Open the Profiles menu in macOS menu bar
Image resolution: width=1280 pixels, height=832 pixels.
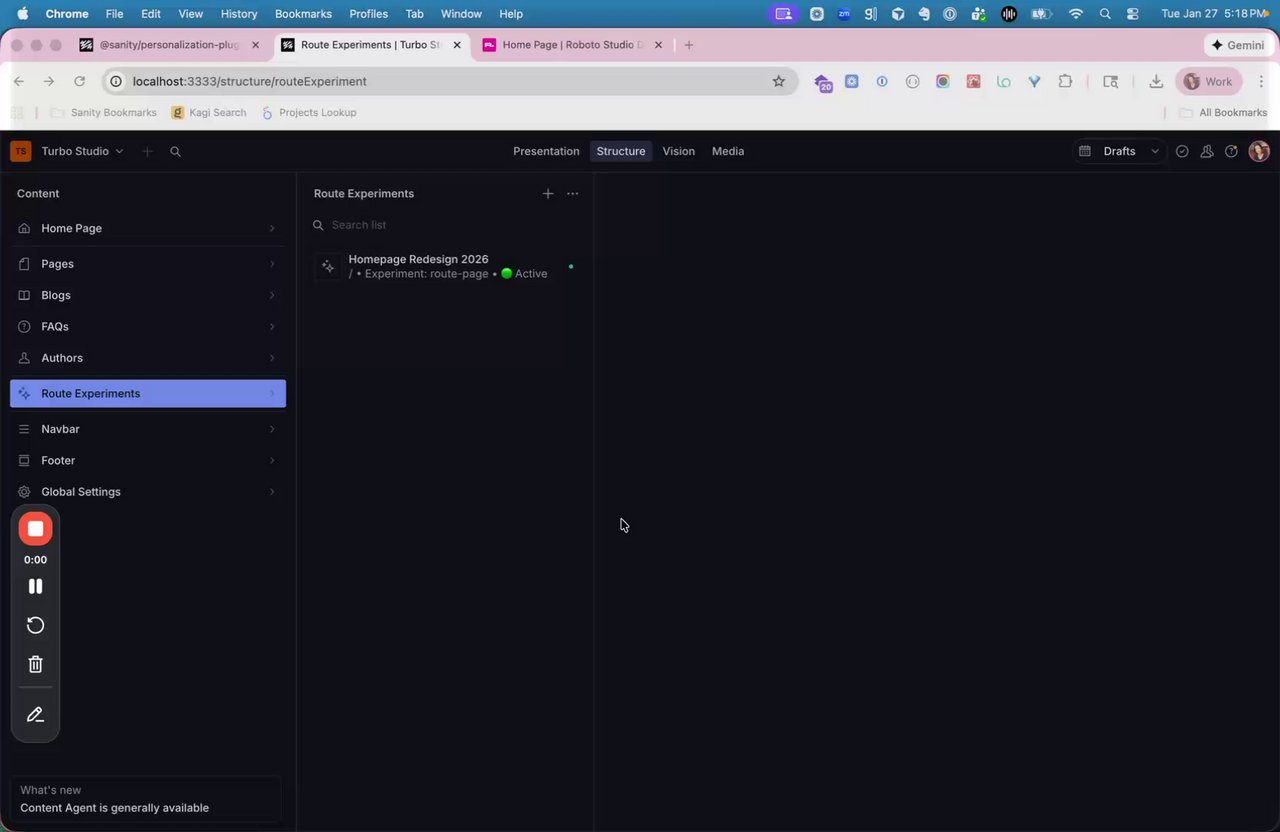tap(368, 14)
